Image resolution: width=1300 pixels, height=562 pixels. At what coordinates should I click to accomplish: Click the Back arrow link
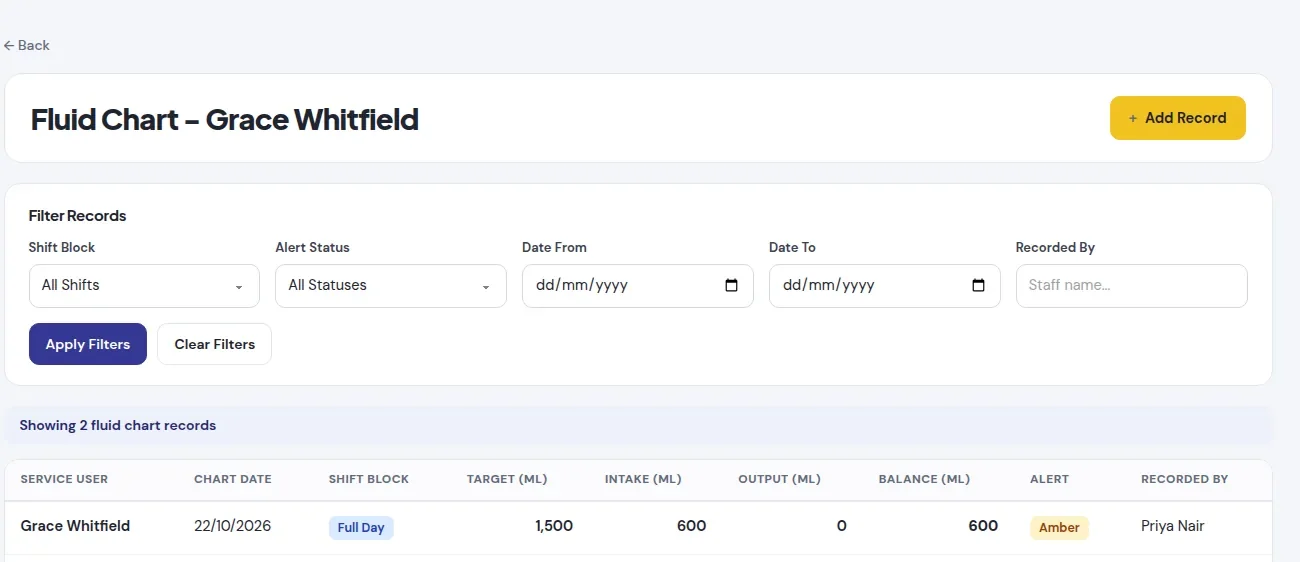tap(26, 45)
